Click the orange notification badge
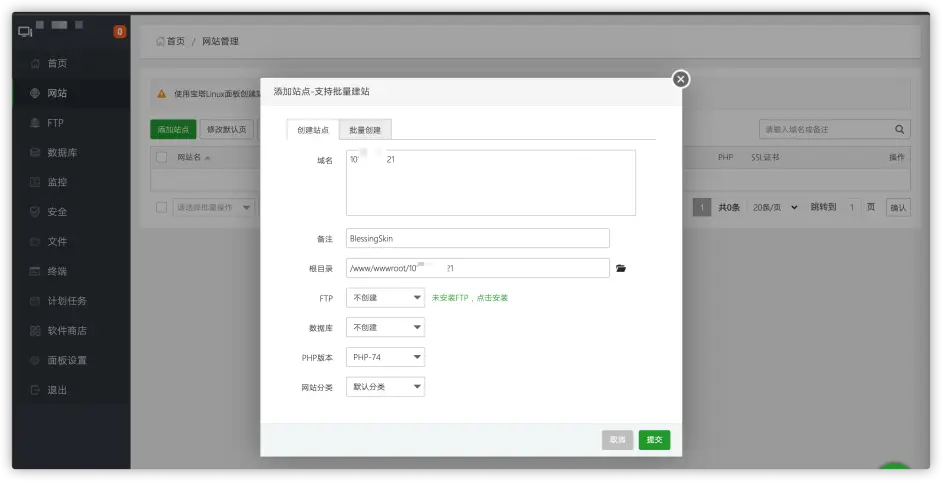The image size is (942, 481). (120, 32)
